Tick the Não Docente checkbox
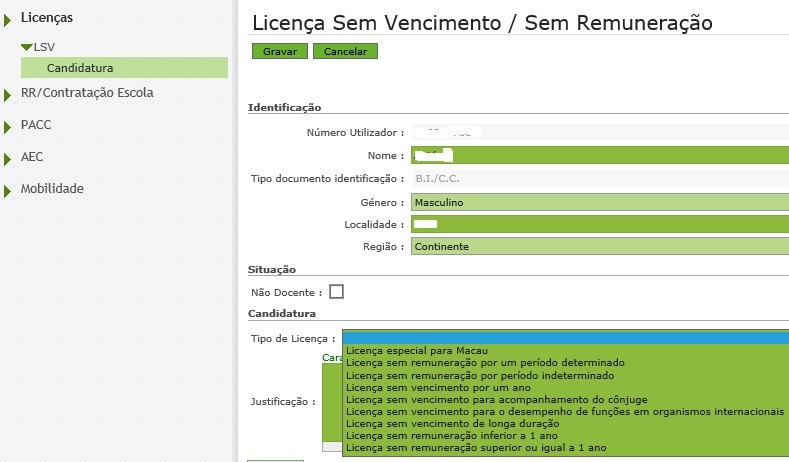The image size is (789, 462). (336, 292)
